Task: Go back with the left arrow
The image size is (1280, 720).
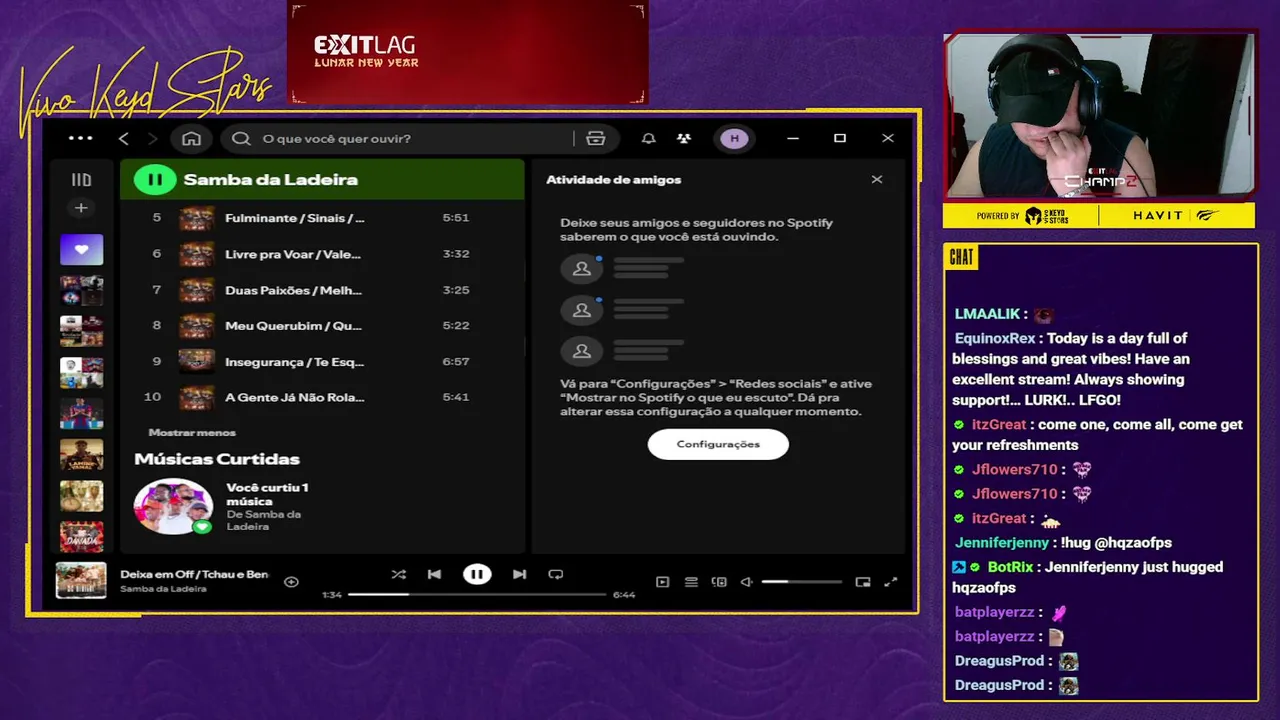Action: (124, 138)
